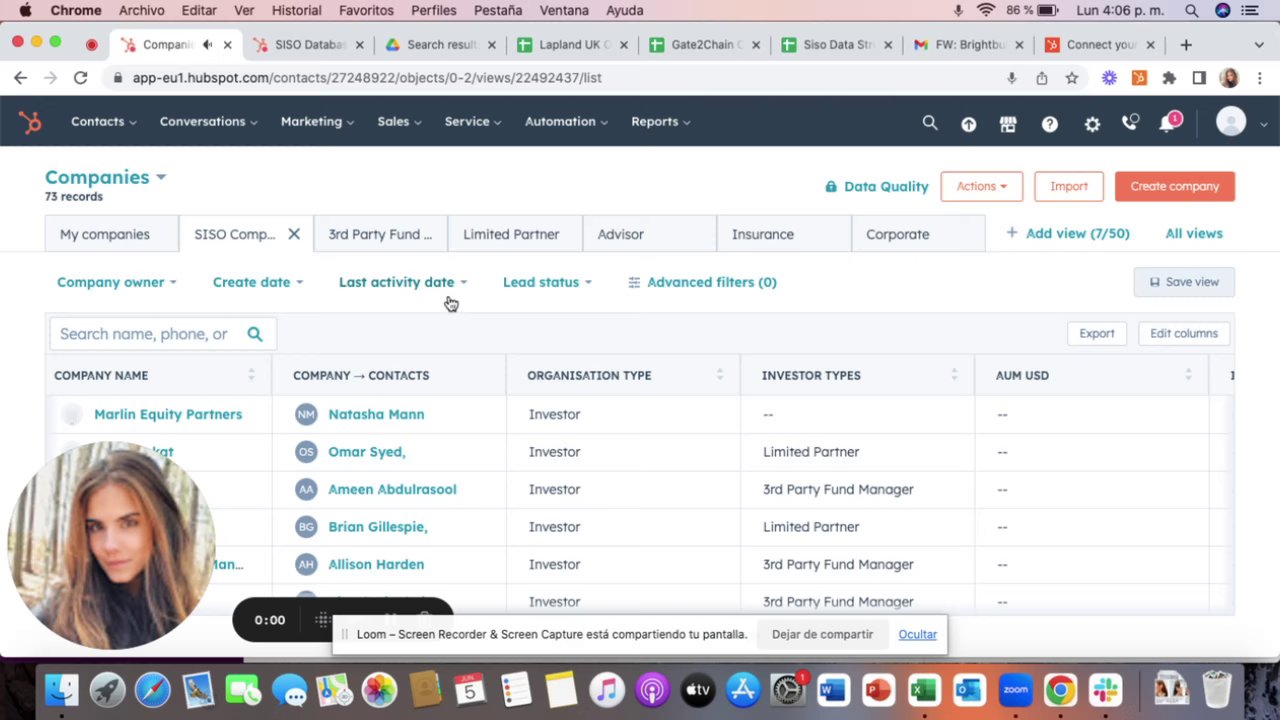Expand the Contacts navigation menu
Screen dimensions: 1280x720
[x=104, y=122]
